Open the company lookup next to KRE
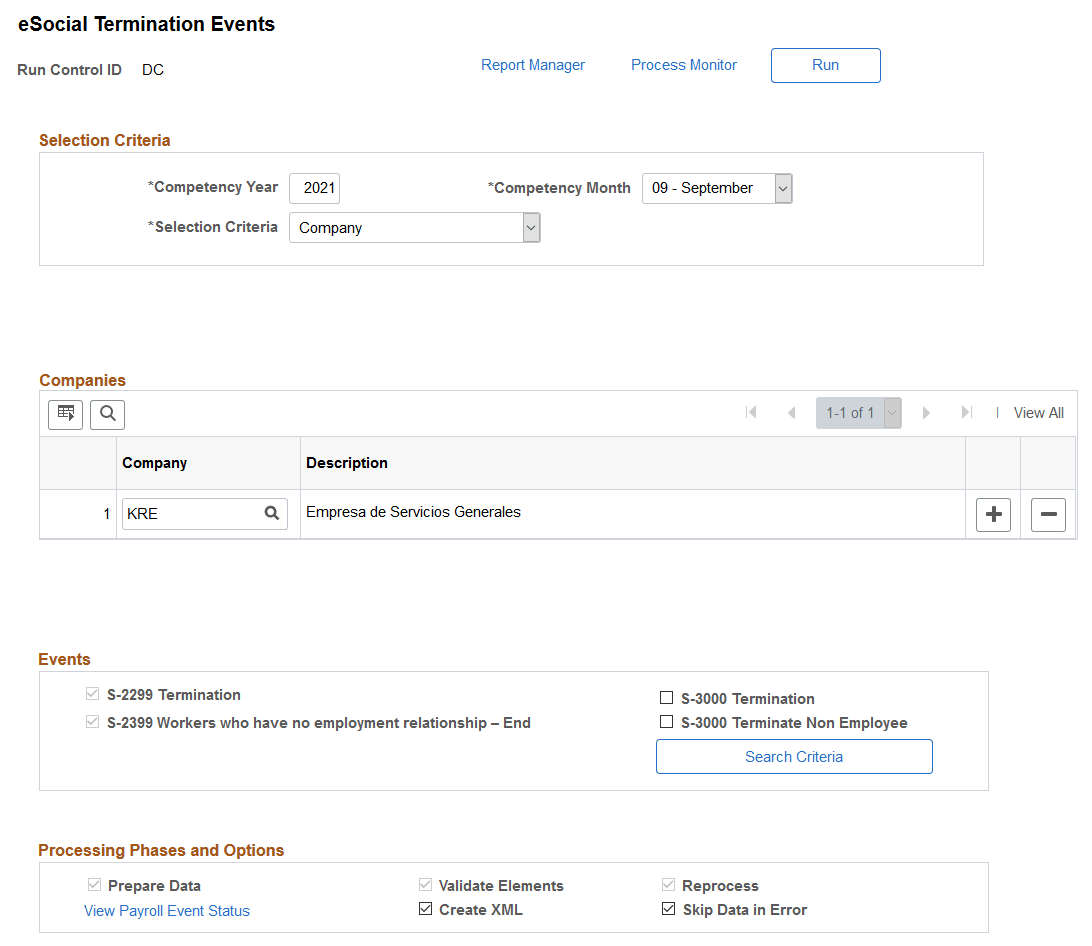 pyautogui.click(x=272, y=513)
